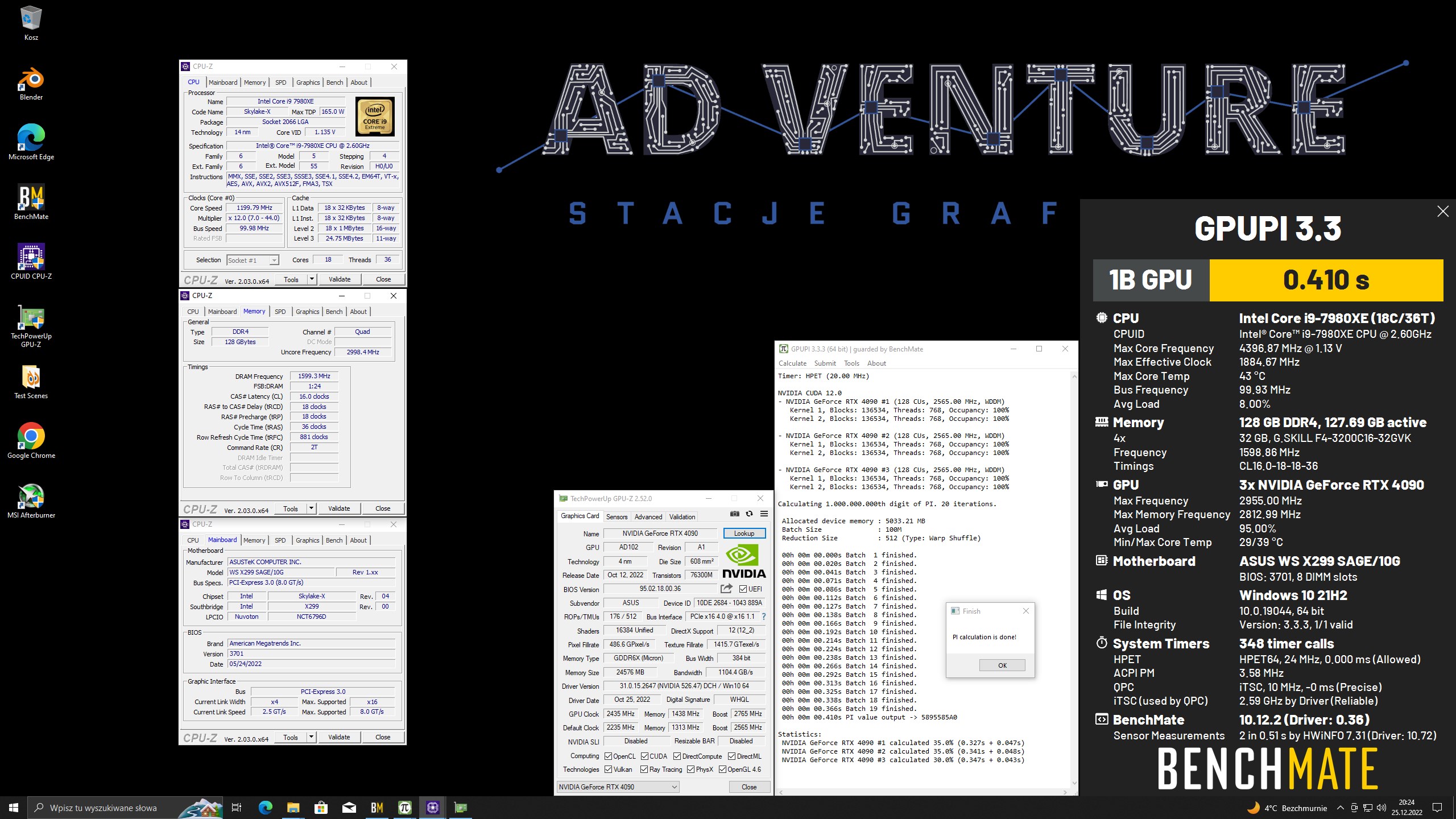Screen dimensions: 1456x819
Task: Open Microsoft Store from the taskbar
Action: click(321, 808)
